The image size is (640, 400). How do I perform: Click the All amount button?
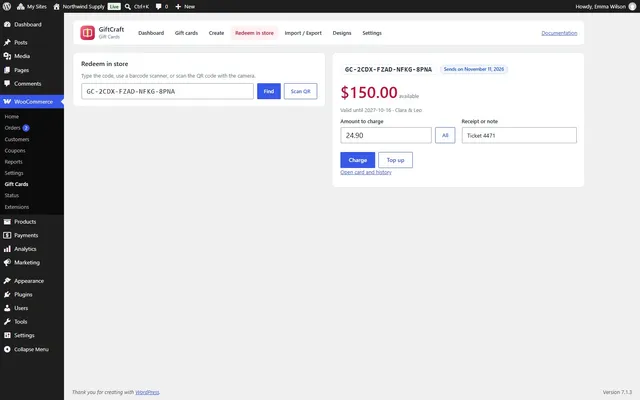click(445, 136)
